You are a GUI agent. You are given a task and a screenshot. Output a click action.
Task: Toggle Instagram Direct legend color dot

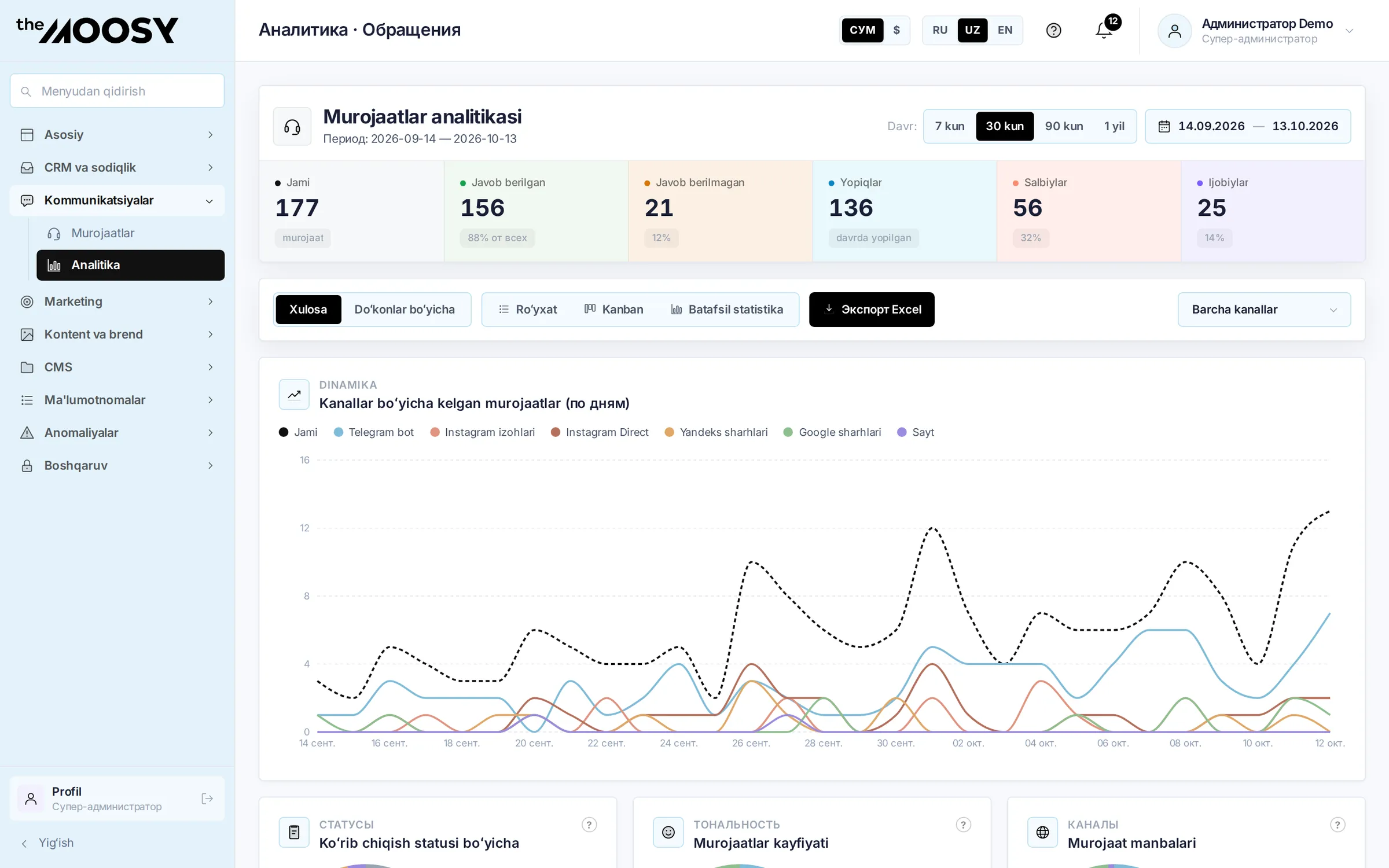coord(556,432)
